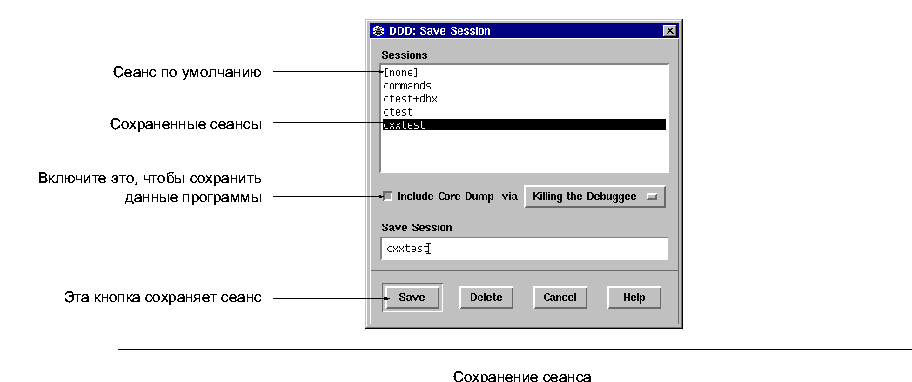Click the "Включите это, чтобы сохранить" annotation

coord(150,178)
